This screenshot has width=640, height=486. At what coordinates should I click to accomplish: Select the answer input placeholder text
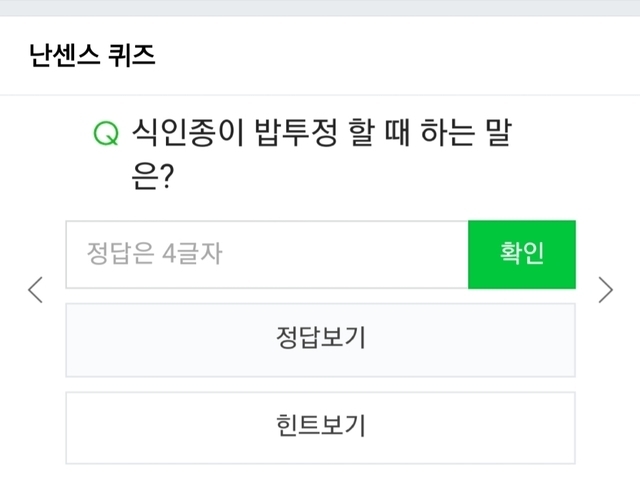[x=154, y=254]
